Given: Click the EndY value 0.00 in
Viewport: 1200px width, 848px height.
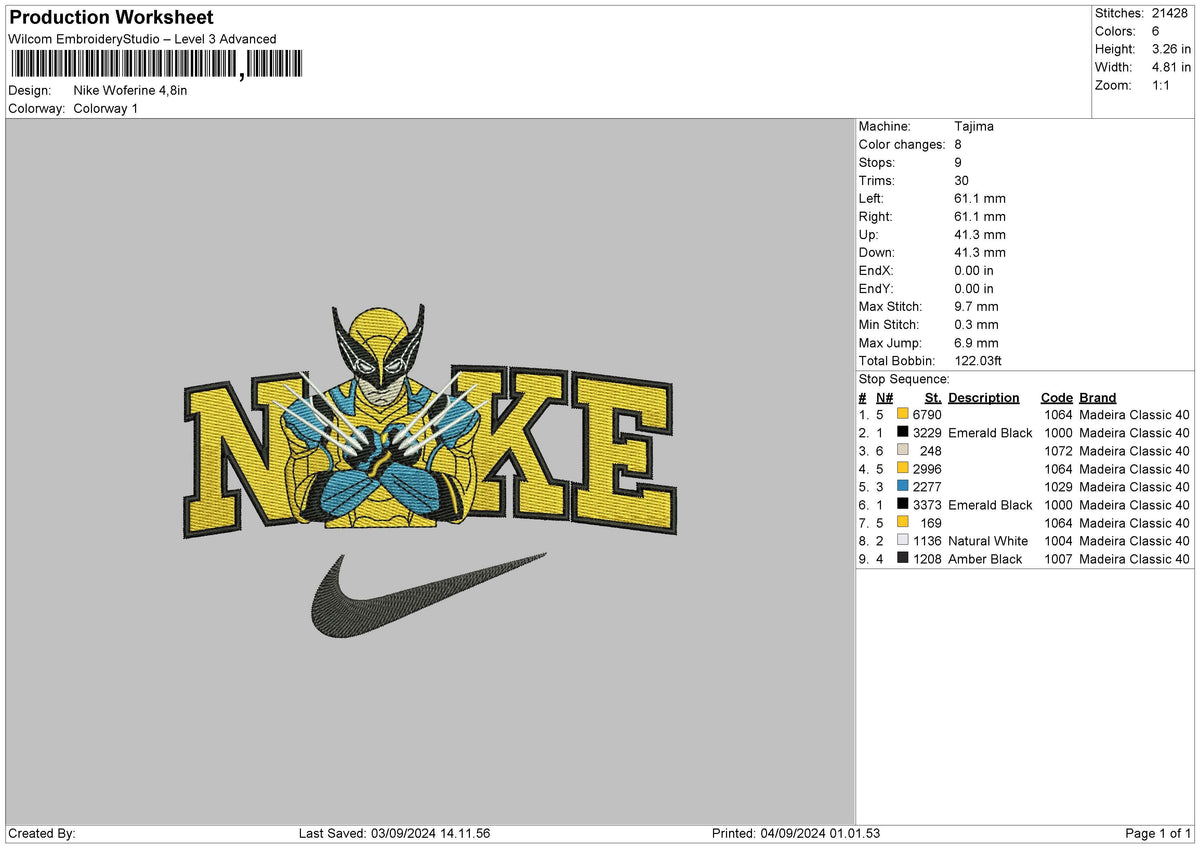Looking at the screenshot, I should point(974,288).
